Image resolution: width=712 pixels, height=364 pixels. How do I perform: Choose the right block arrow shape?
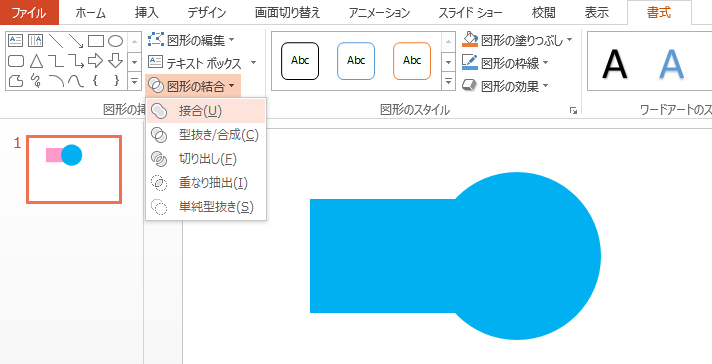coord(96,60)
